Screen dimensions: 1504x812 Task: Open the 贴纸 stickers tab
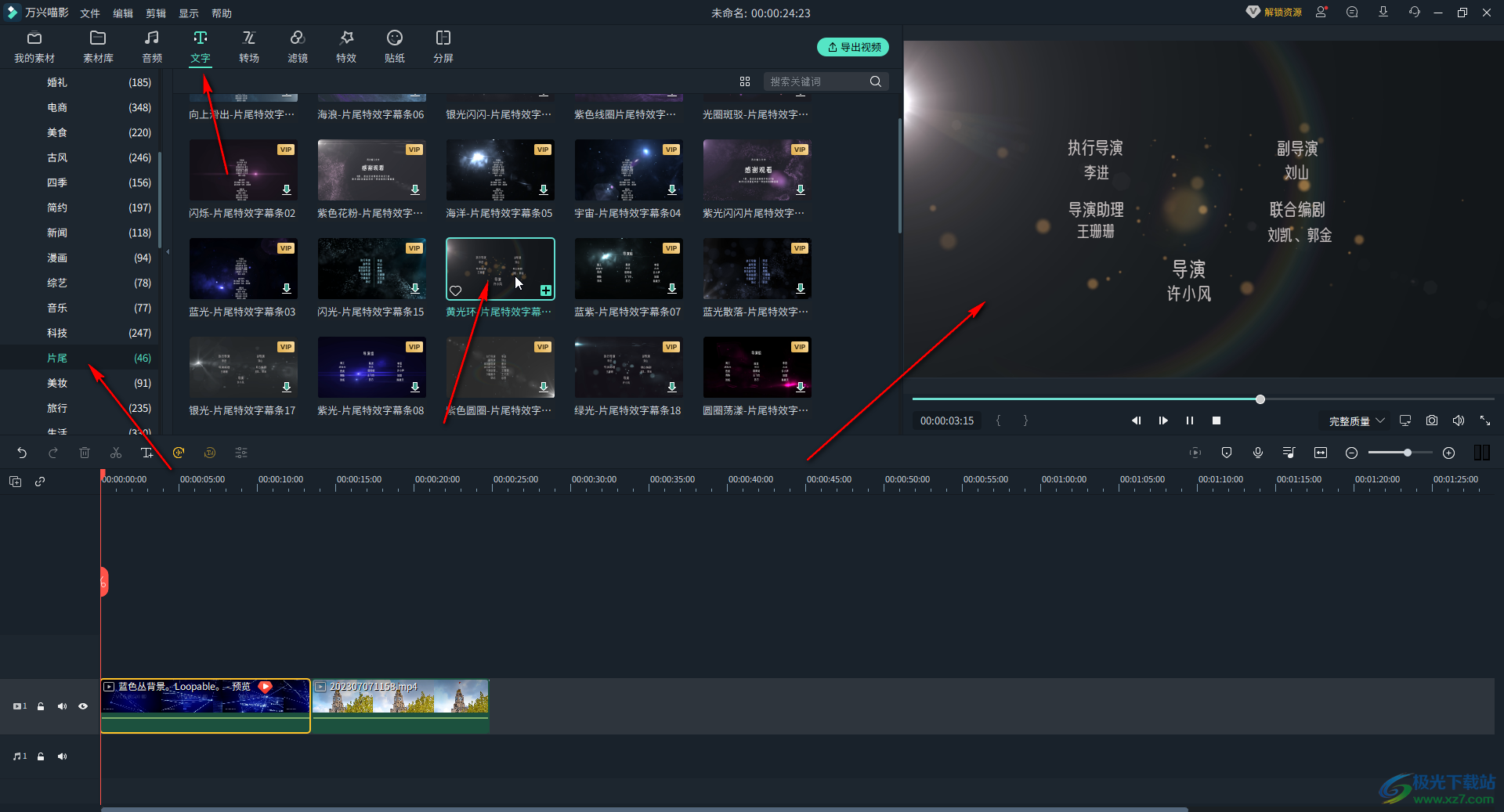[x=395, y=47]
